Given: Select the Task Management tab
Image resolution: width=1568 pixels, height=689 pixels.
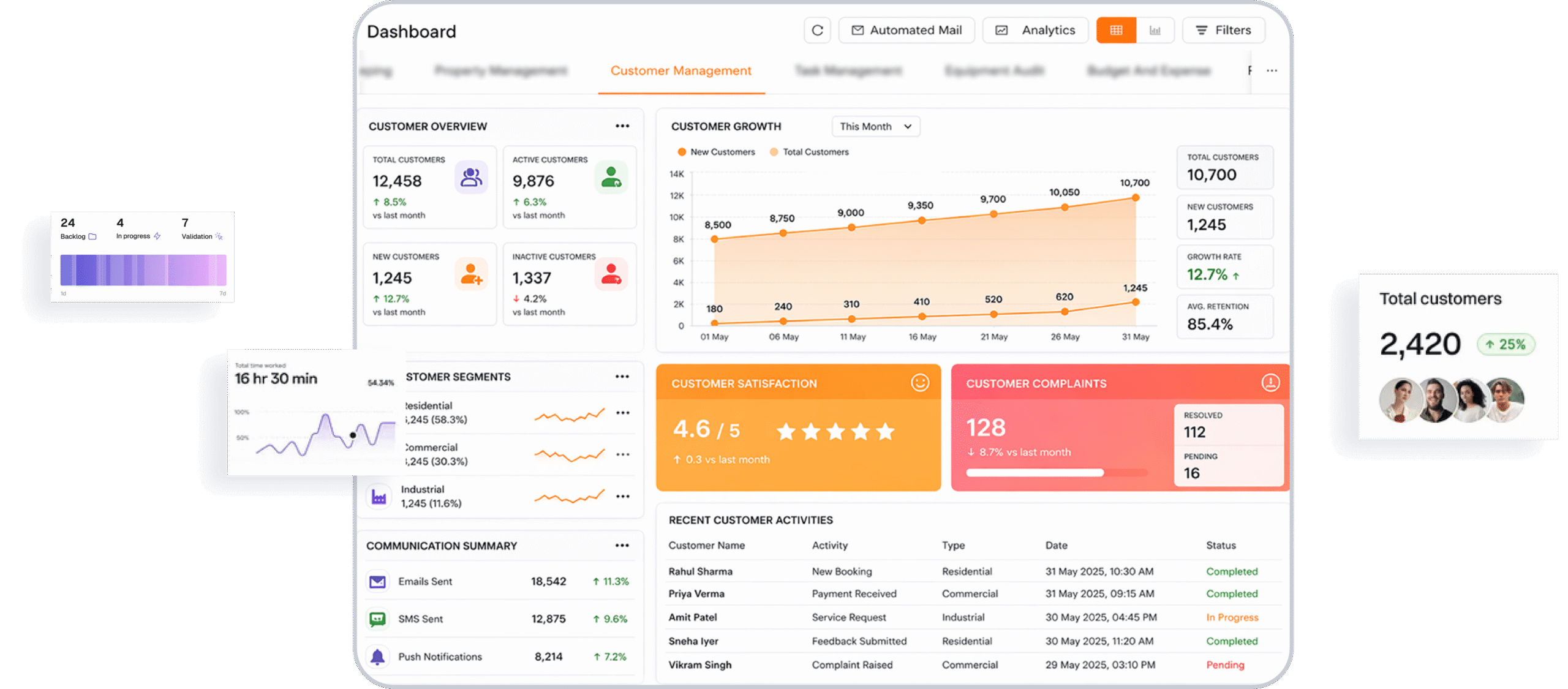Looking at the screenshot, I should pos(848,71).
